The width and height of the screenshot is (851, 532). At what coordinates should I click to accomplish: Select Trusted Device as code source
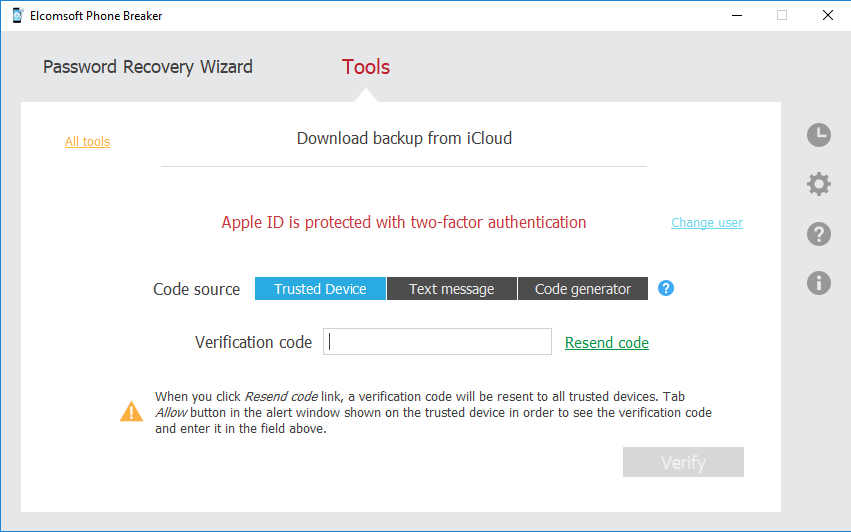(x=320, y=289)
